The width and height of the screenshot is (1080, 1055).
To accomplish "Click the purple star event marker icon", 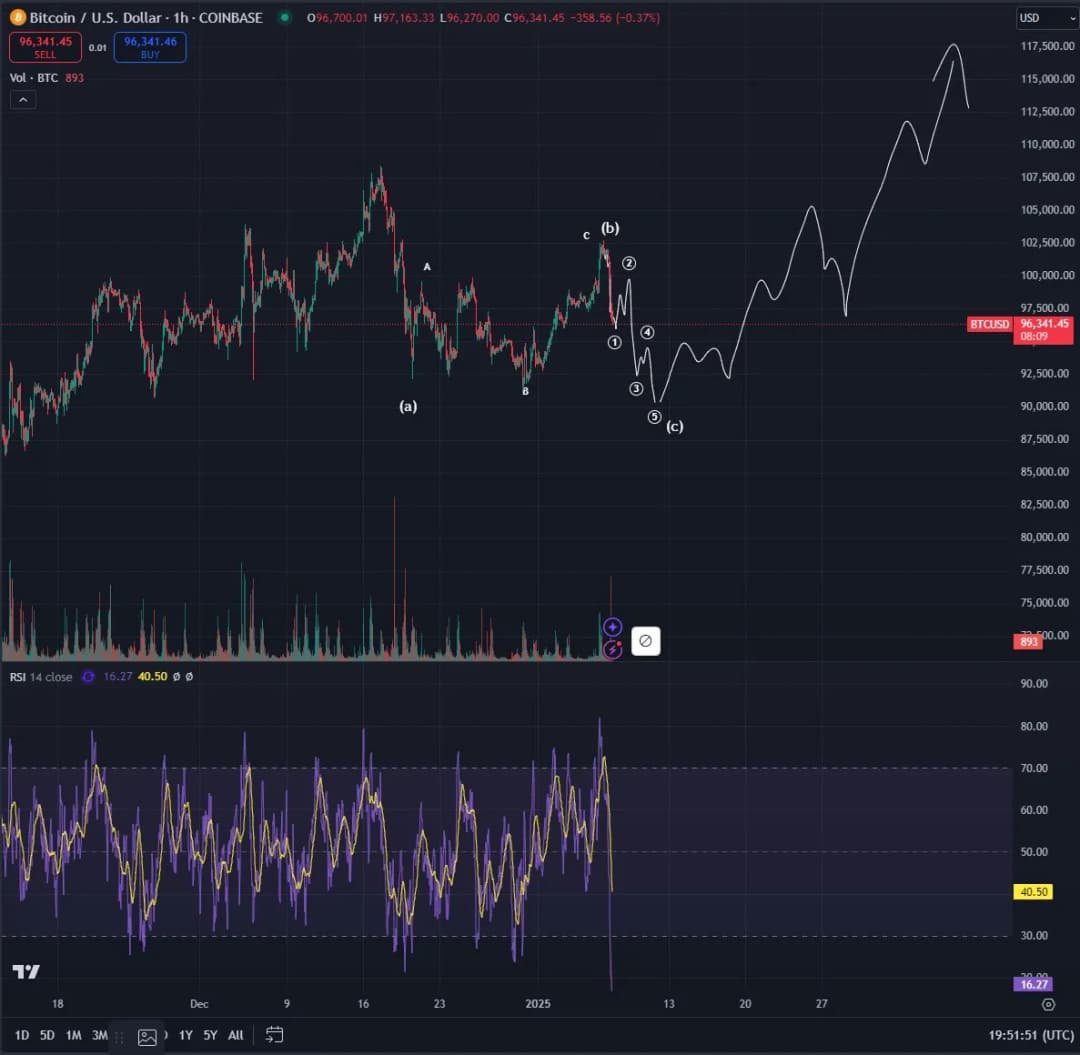I will pyautogui.click(x=613, y=627).
